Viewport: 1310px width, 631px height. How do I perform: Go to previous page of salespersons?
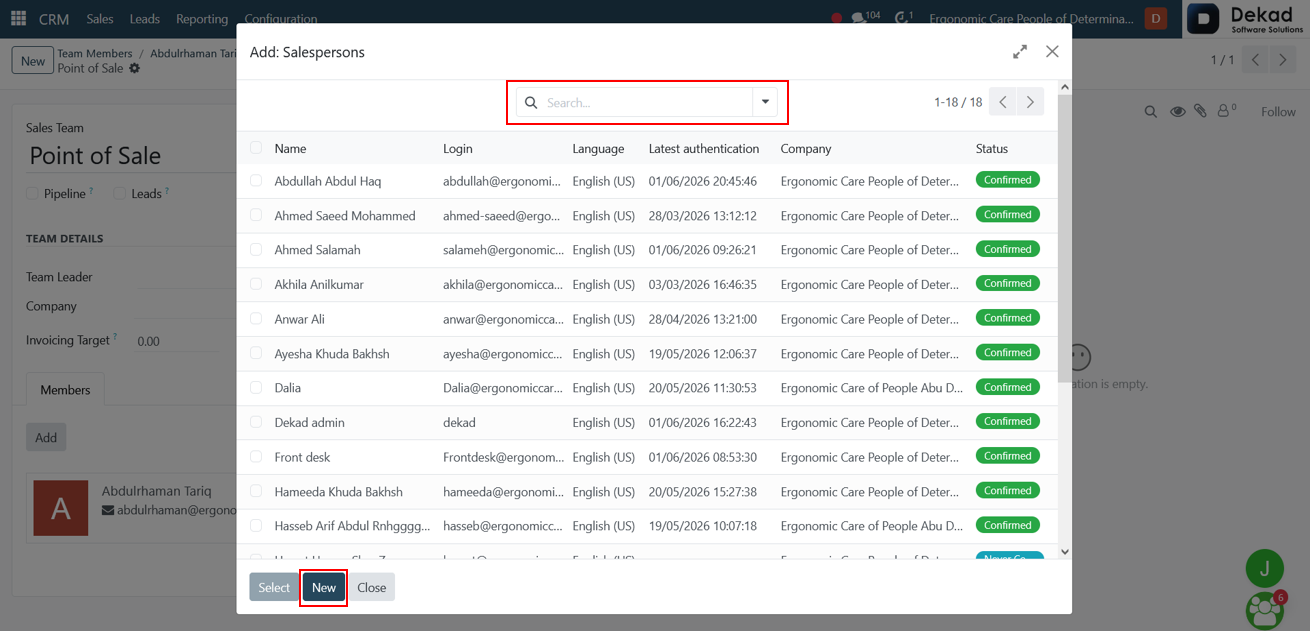[x=1003, y=102]
